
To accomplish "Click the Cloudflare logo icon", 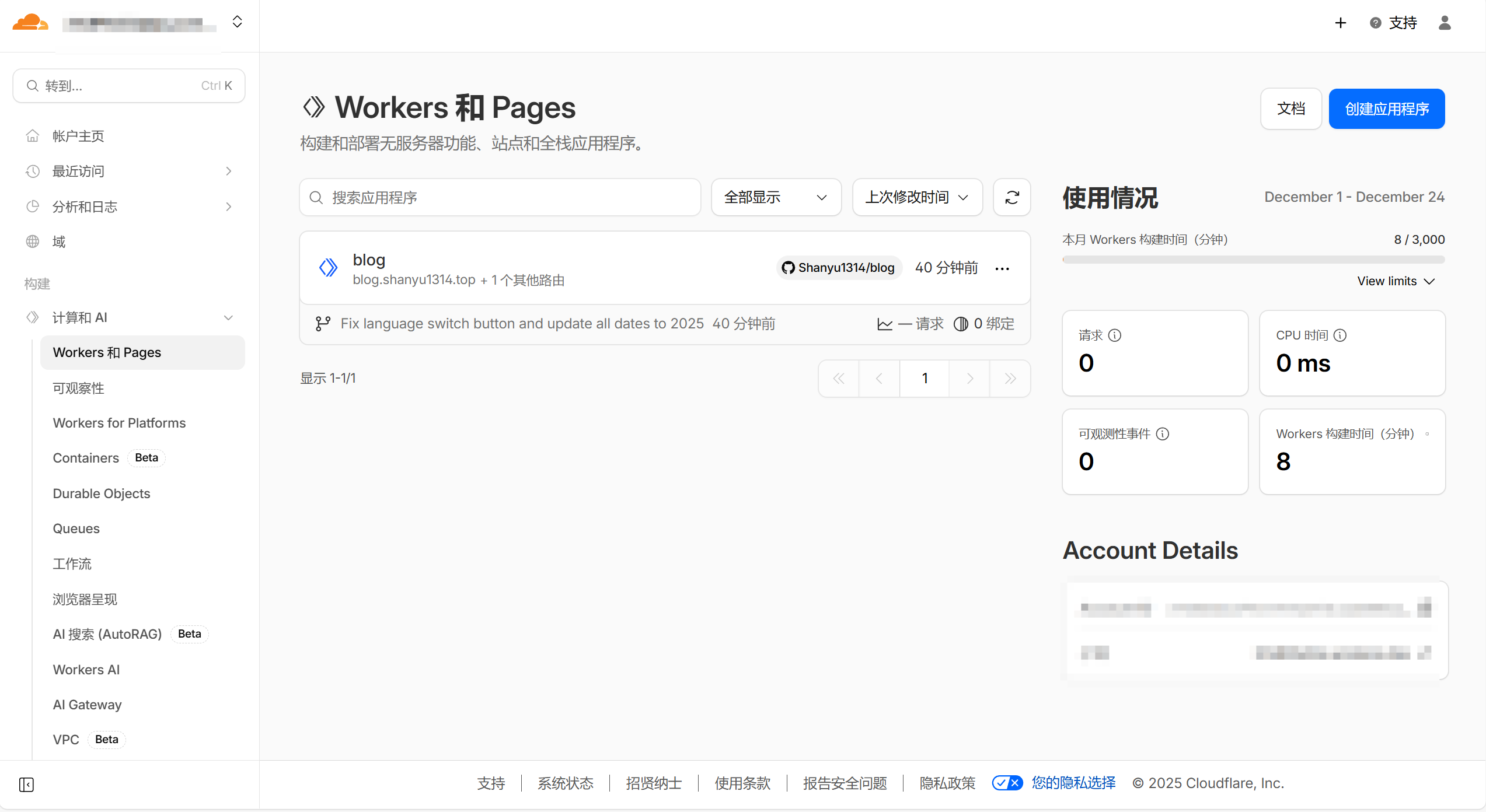I will click(x=30, y=22).
